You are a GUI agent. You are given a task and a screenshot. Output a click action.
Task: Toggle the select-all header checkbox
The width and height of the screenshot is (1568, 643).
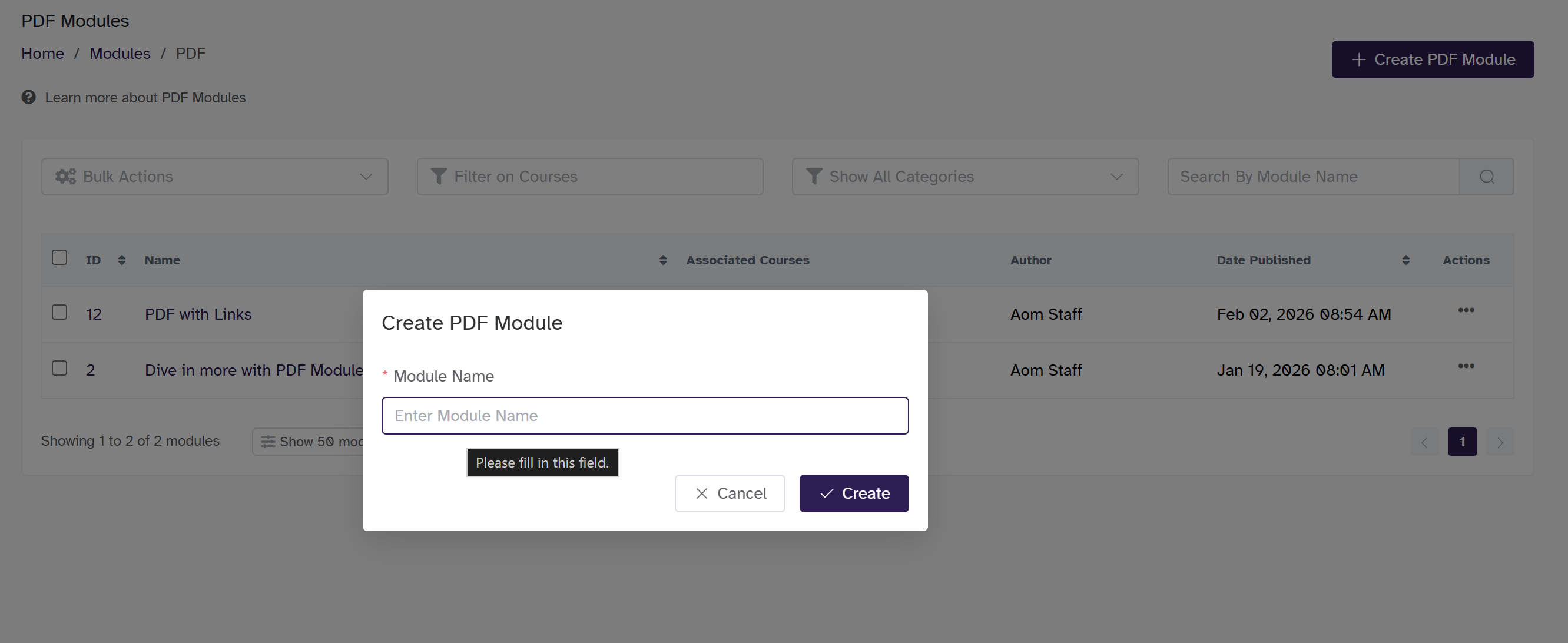pyautogui.click(x=59, y=257)
